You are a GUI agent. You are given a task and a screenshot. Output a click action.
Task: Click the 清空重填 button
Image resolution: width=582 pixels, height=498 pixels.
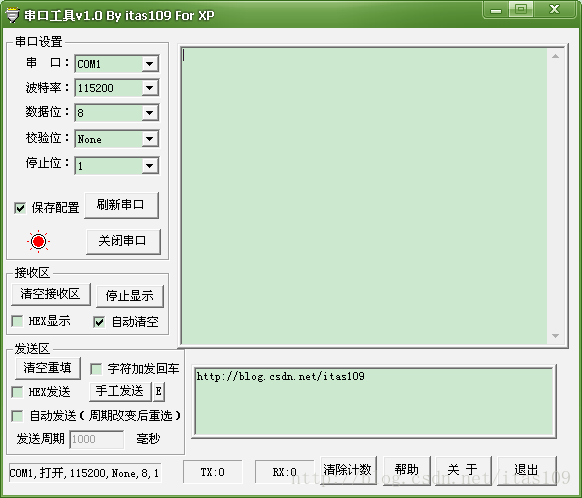click(x=48, y=368)
